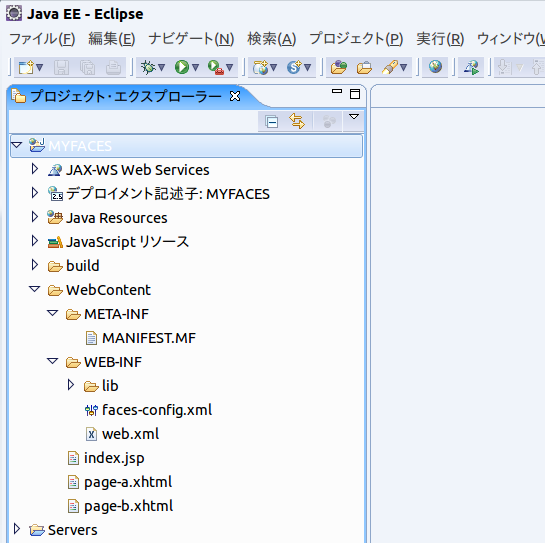The image size is (545, 543).
Task: Click the Debug bug icon in toolbar
Action: [x=148, y=67]
